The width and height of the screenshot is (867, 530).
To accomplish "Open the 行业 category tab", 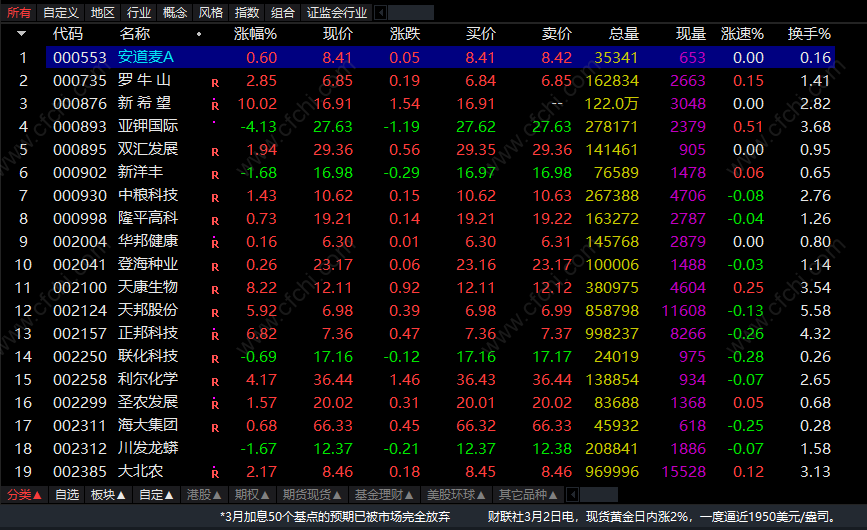I will point(139,12).
